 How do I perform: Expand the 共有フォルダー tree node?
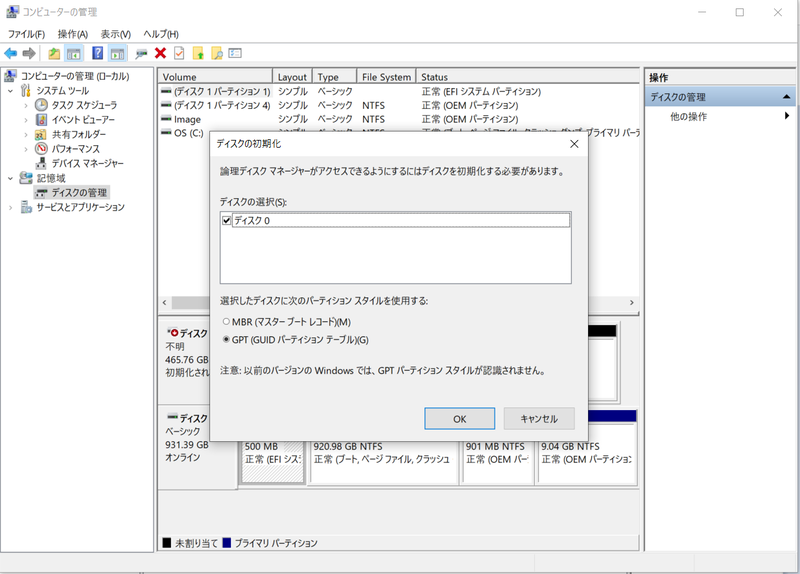click(x=26, y=135)
